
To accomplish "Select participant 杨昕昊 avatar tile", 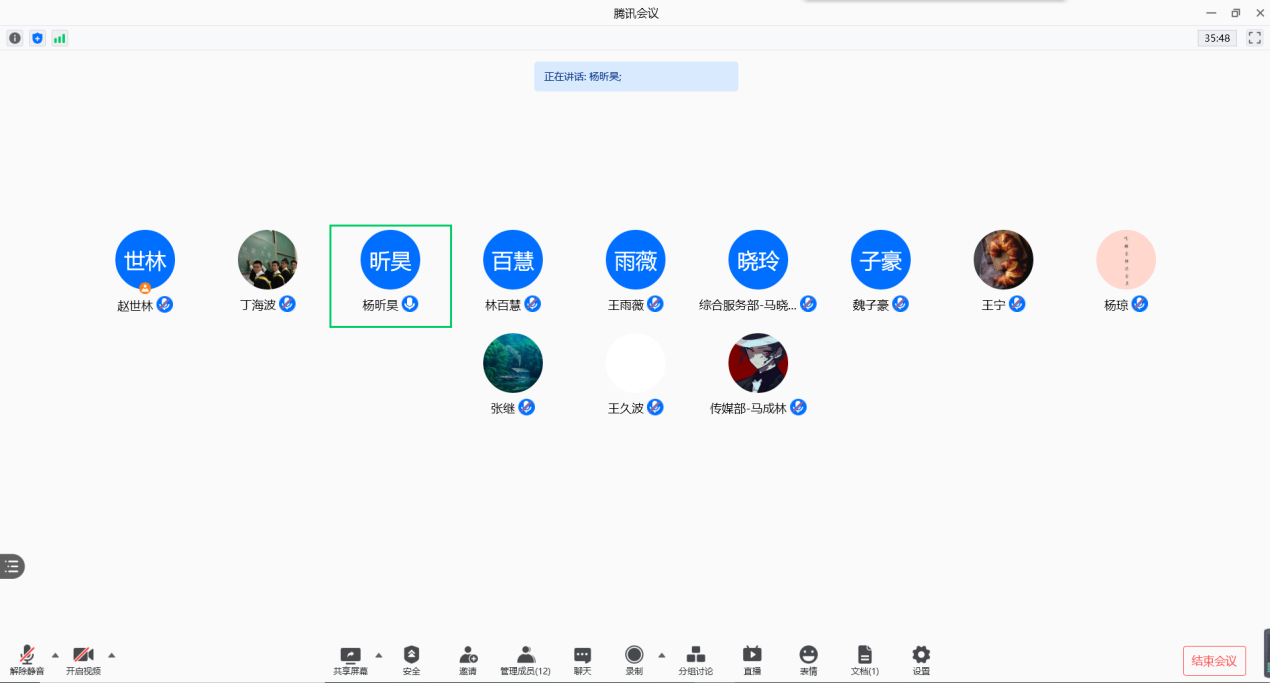I will [x=390, y=261].
